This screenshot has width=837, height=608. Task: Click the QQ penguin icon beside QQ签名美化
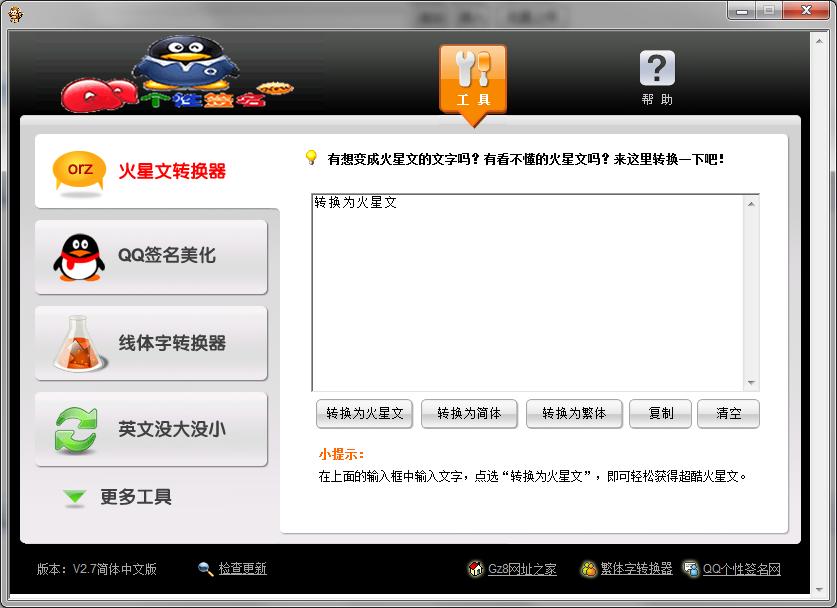79,257
